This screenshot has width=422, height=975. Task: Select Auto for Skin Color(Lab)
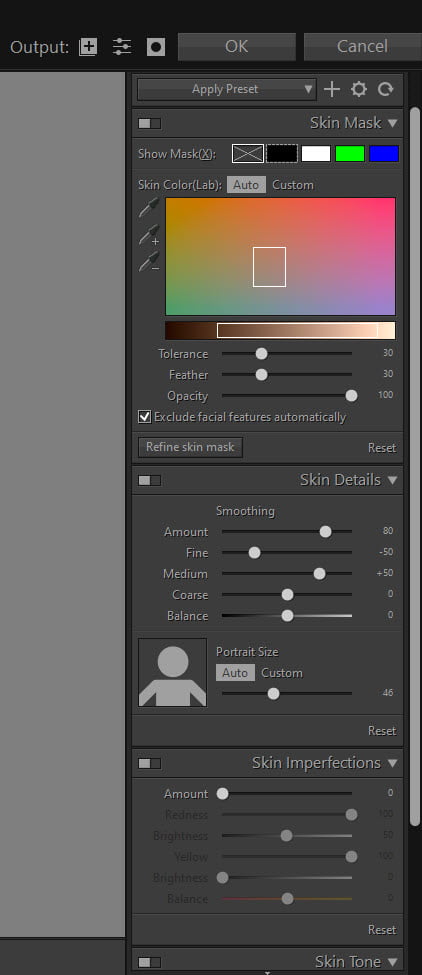click(246, 185)
